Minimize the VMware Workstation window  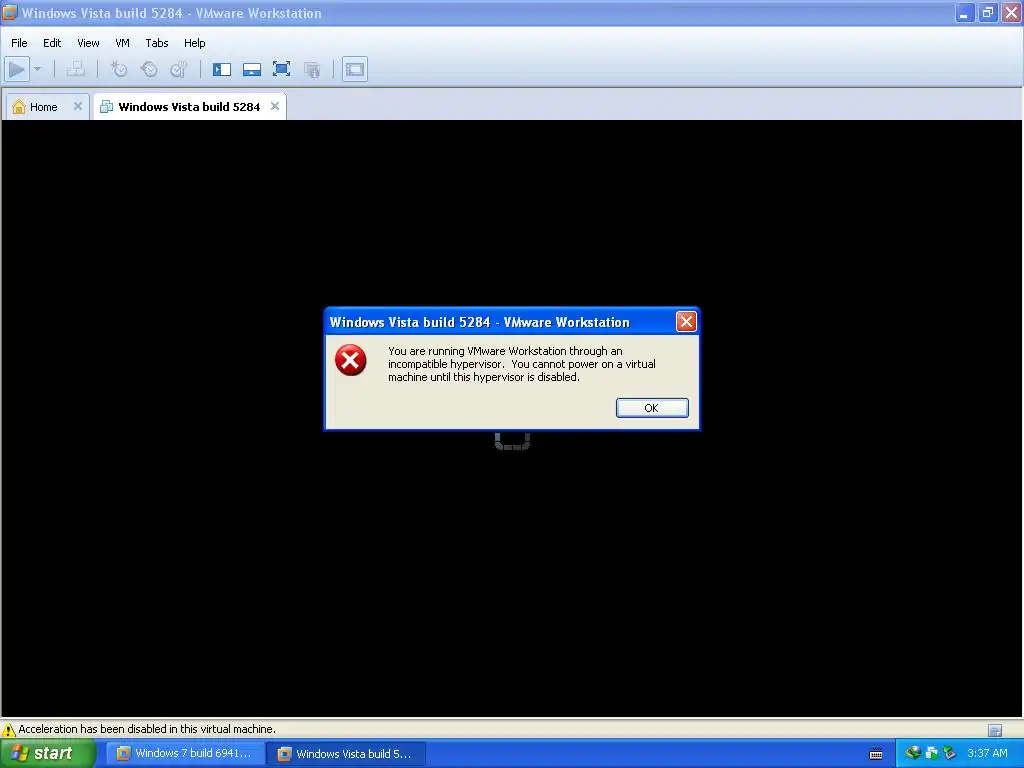(x=965, y=13)
